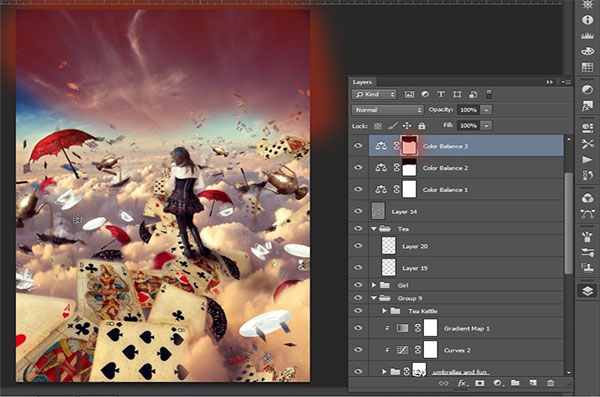The image size is (600, 397).
Task: Click the link layers icon at panel bottom
Action: tap(443, 383)
